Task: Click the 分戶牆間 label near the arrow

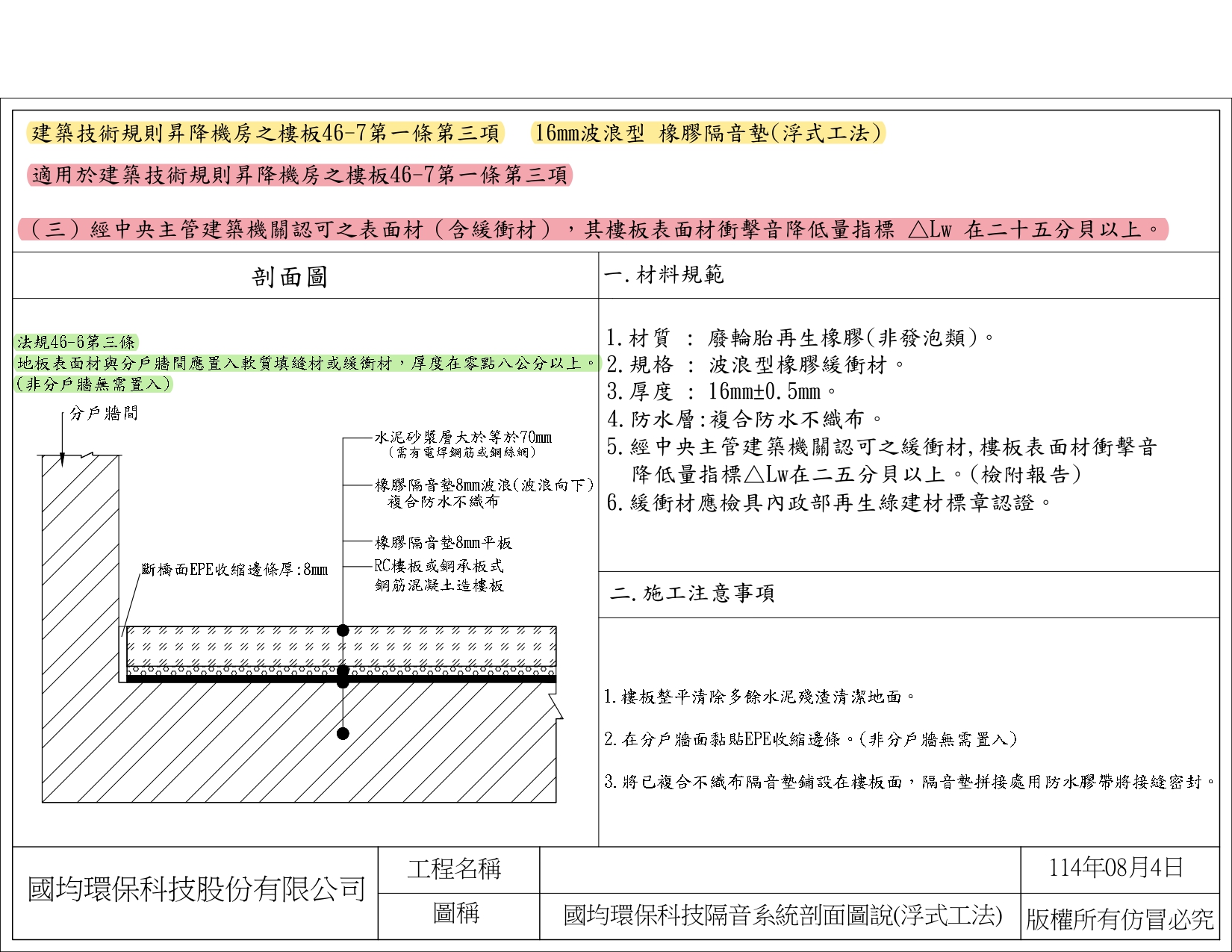Action: [x=104, y=413]
